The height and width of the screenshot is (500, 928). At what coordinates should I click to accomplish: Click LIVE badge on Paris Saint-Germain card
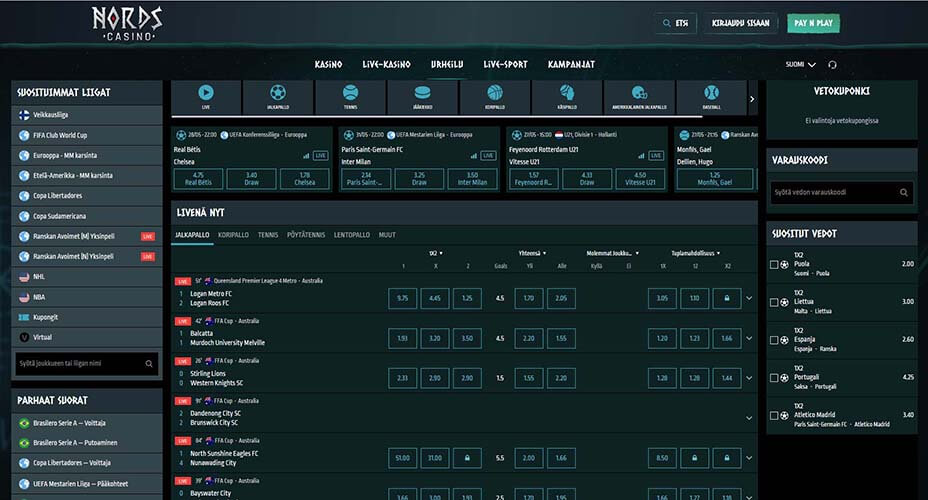coord(488,156)
